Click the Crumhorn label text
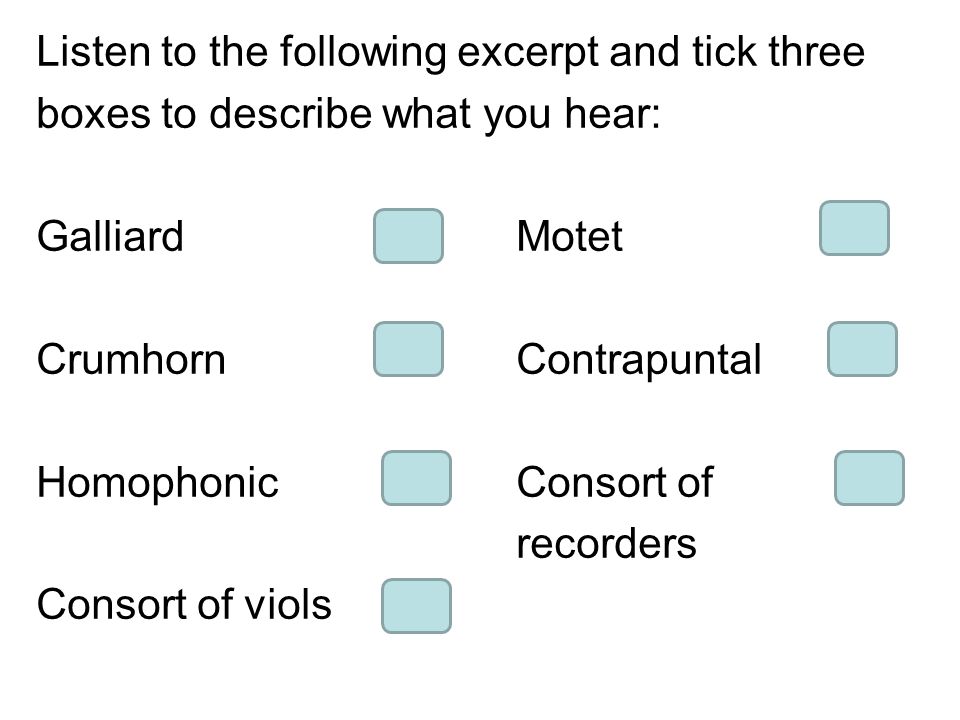 (131, 359)
